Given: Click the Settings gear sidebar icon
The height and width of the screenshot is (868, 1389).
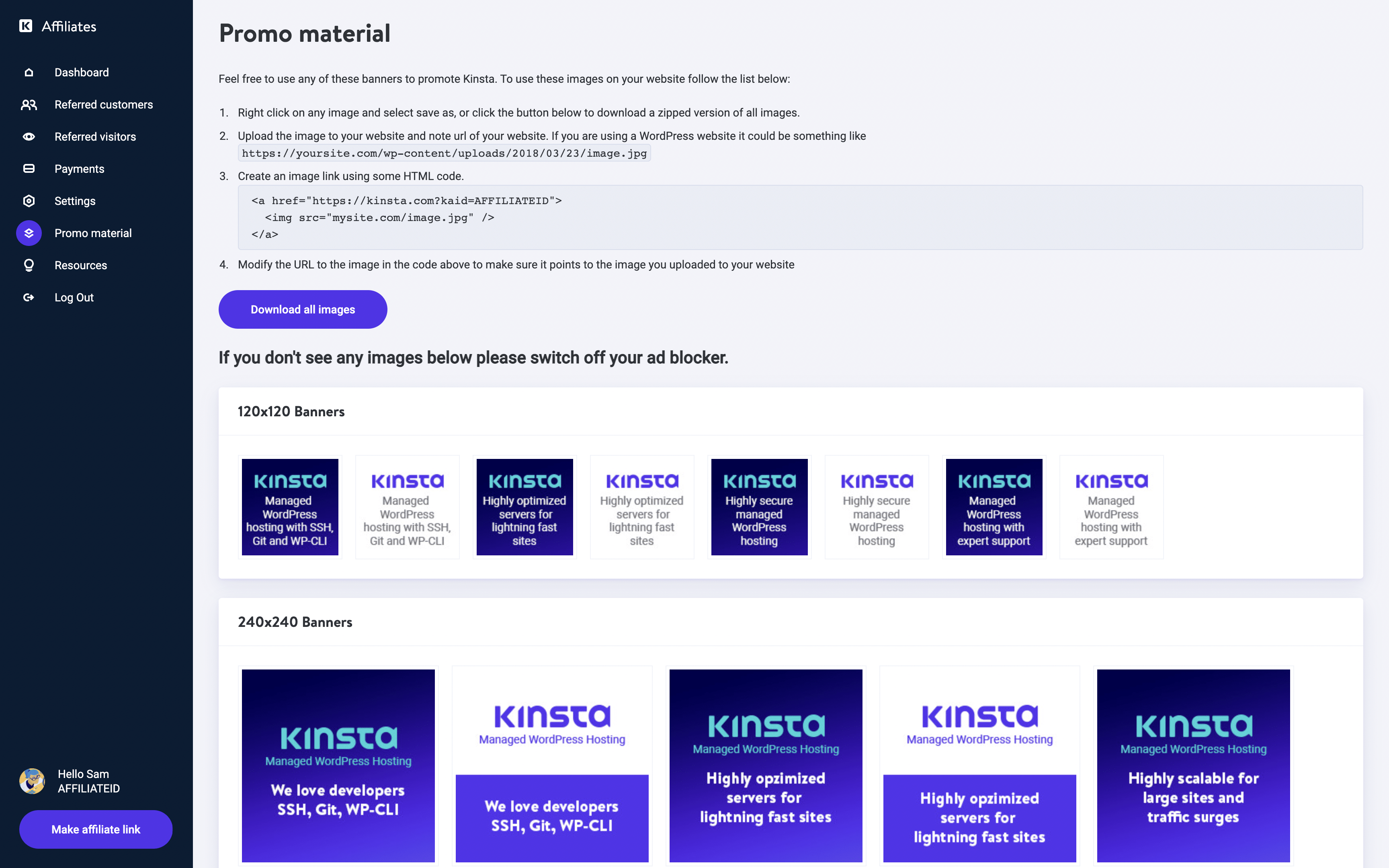Looking at the screenshot, I should pos(28,201).
